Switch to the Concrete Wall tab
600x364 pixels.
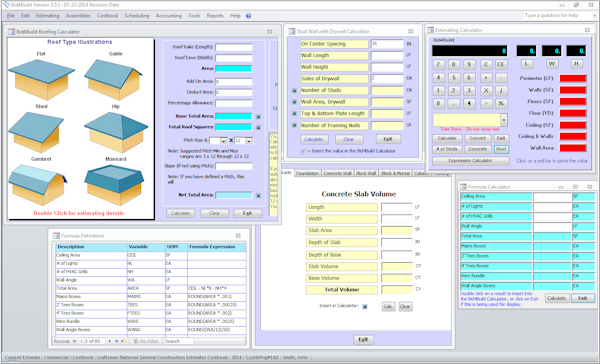338,173
